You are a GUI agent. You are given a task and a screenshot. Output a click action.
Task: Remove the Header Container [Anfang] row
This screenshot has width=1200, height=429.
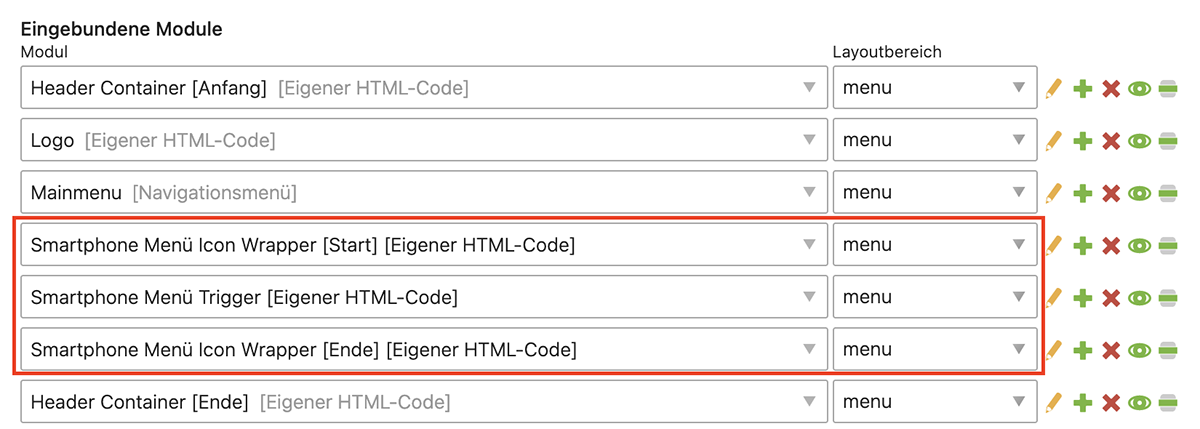click(x=1110, y=89)
